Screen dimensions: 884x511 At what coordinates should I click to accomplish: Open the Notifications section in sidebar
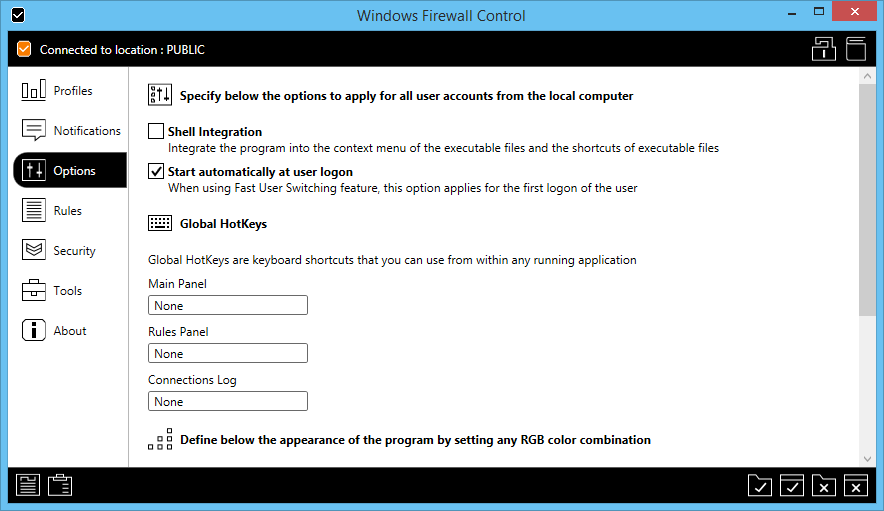pyautogui.click(x=69, y=130)
